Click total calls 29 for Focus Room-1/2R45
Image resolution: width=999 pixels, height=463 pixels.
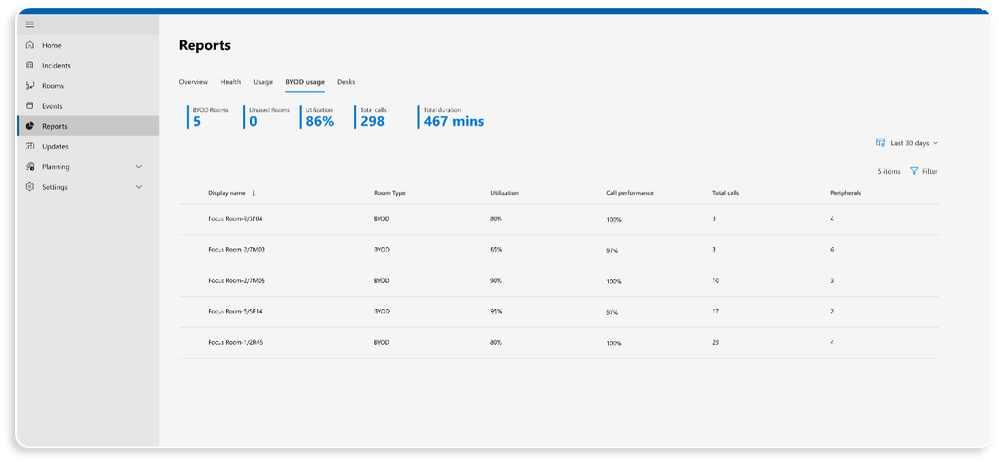[715, 342]
